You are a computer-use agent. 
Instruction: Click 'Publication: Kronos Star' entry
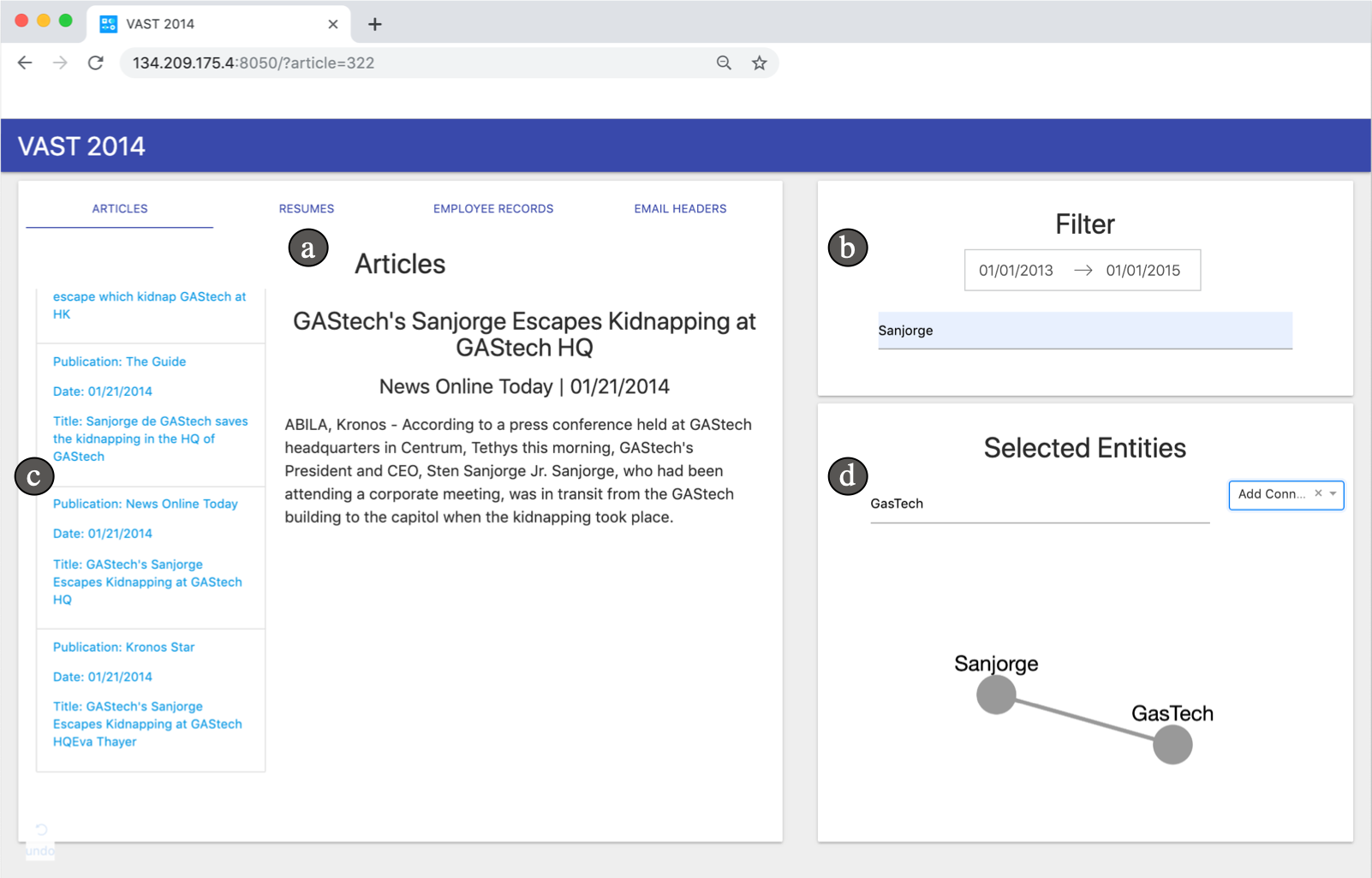(x=123, y=647)
